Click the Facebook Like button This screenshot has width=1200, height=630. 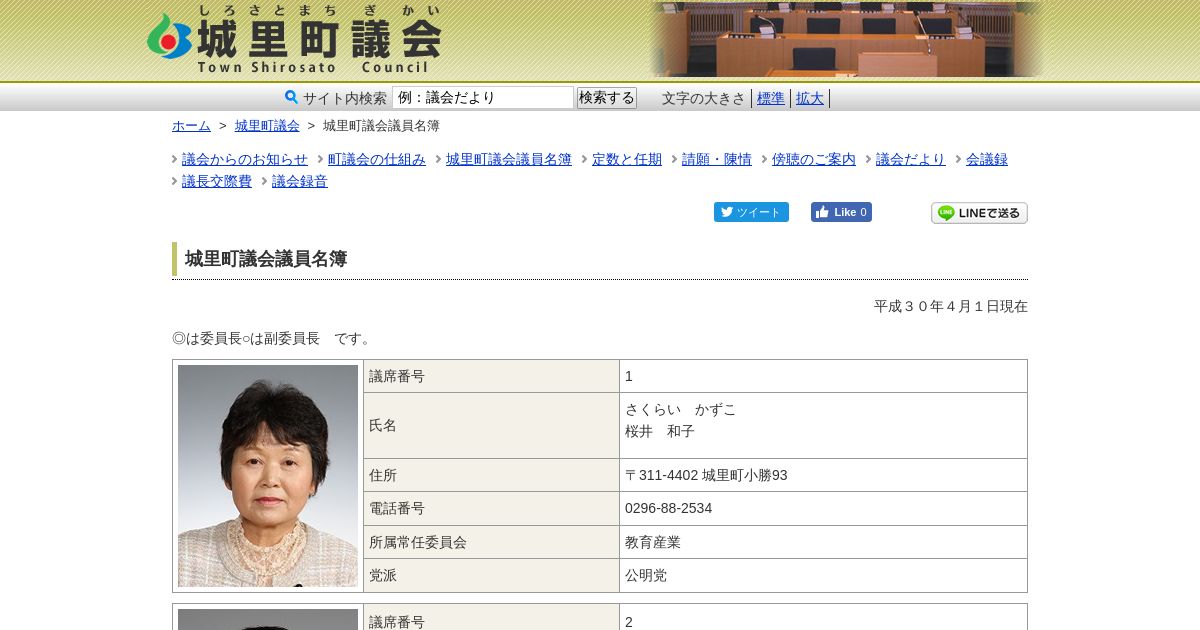(x=841, y=212)
